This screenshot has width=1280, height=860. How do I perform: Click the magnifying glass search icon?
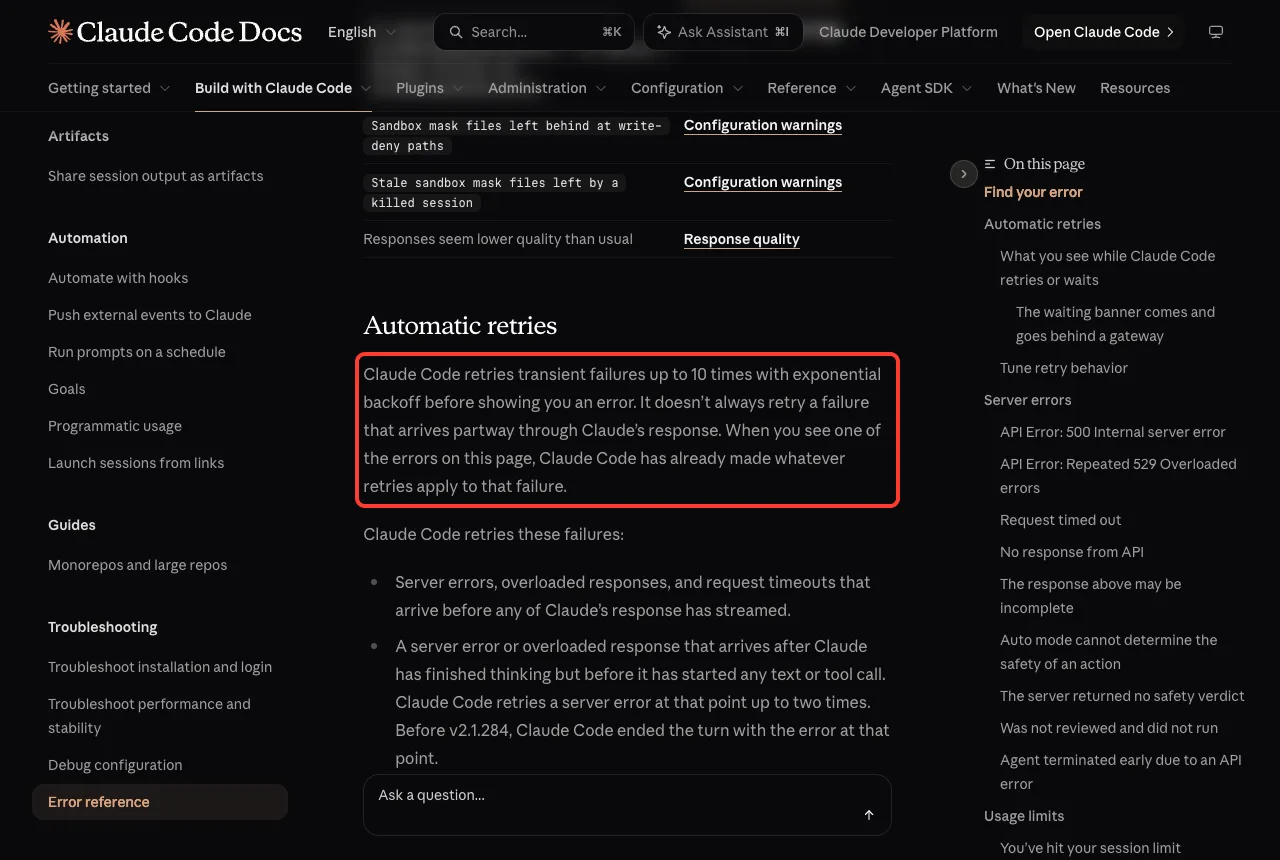(x=456, y=32)
